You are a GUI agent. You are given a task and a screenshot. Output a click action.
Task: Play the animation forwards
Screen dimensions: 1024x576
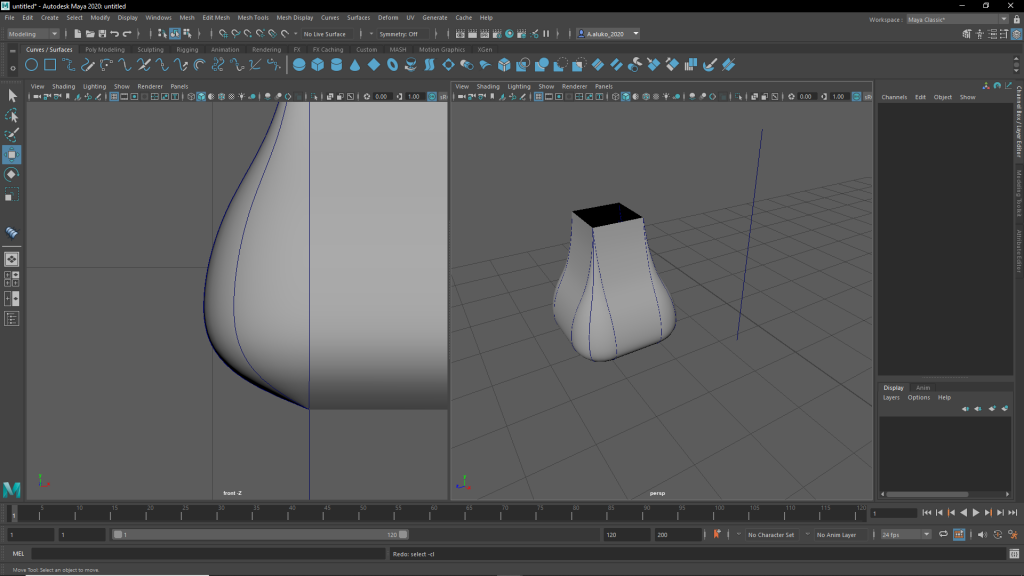click(x=976, y=513)
